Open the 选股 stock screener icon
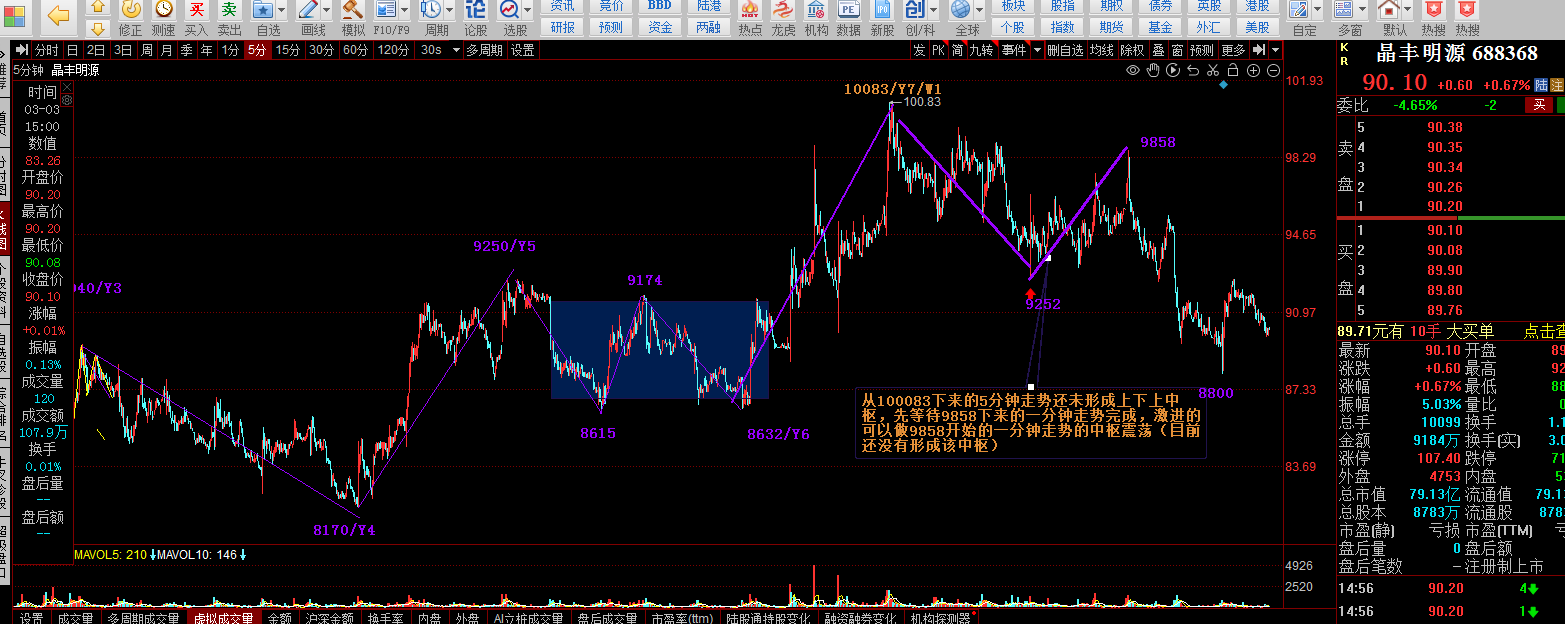This screenshot has width=1565, height=624. [x=510, y=10]
